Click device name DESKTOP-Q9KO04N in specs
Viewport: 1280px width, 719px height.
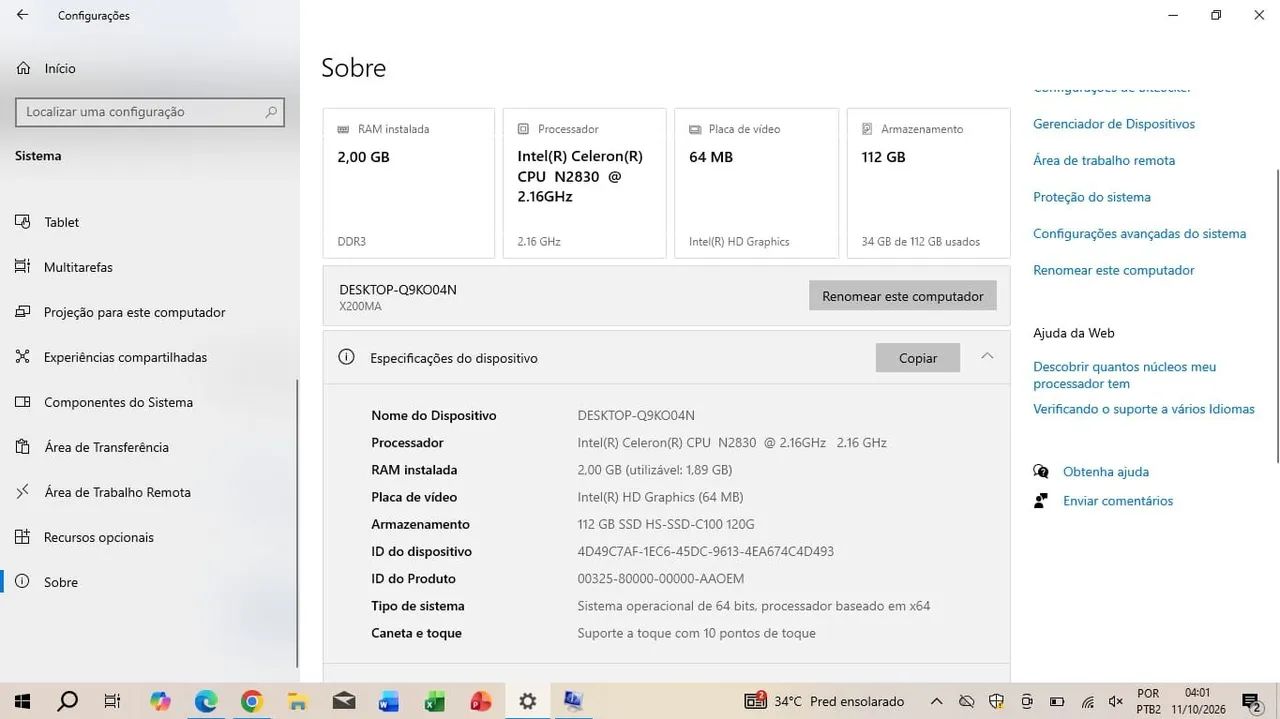(x=636, y=415)
